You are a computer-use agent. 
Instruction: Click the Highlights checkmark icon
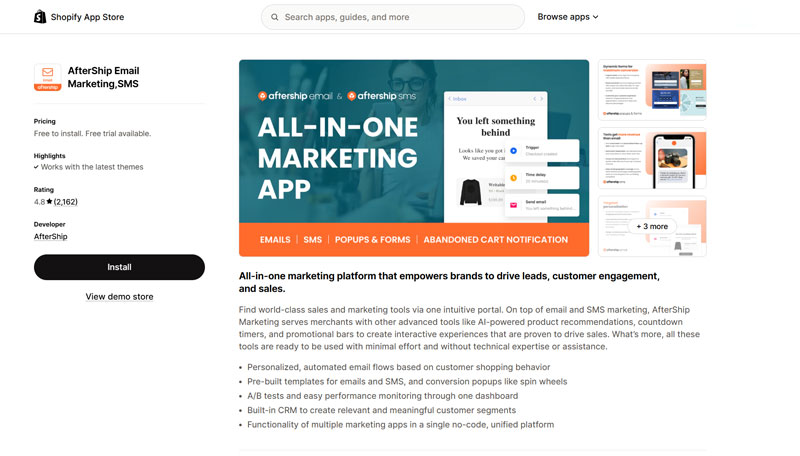pyautogui.click(x=36, y=167)
